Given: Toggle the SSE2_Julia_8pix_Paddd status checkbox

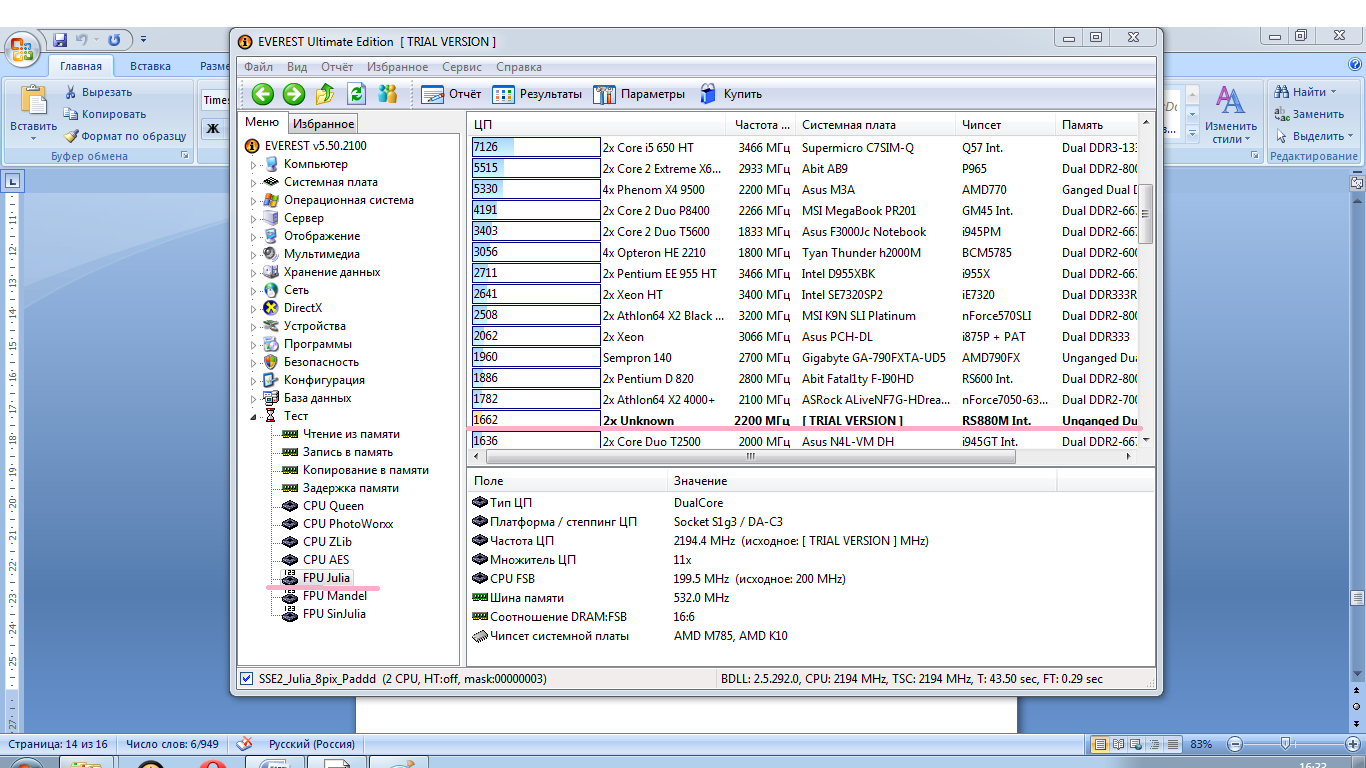Looking at the screenshot, I should [x=246, y=679].
